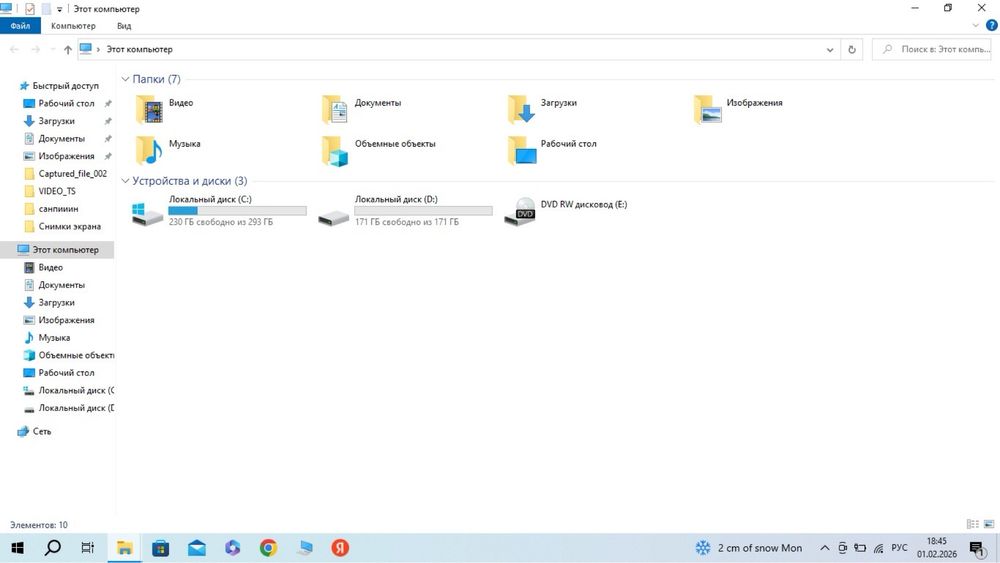Expand the ribbon with chevron

point(975,26)
